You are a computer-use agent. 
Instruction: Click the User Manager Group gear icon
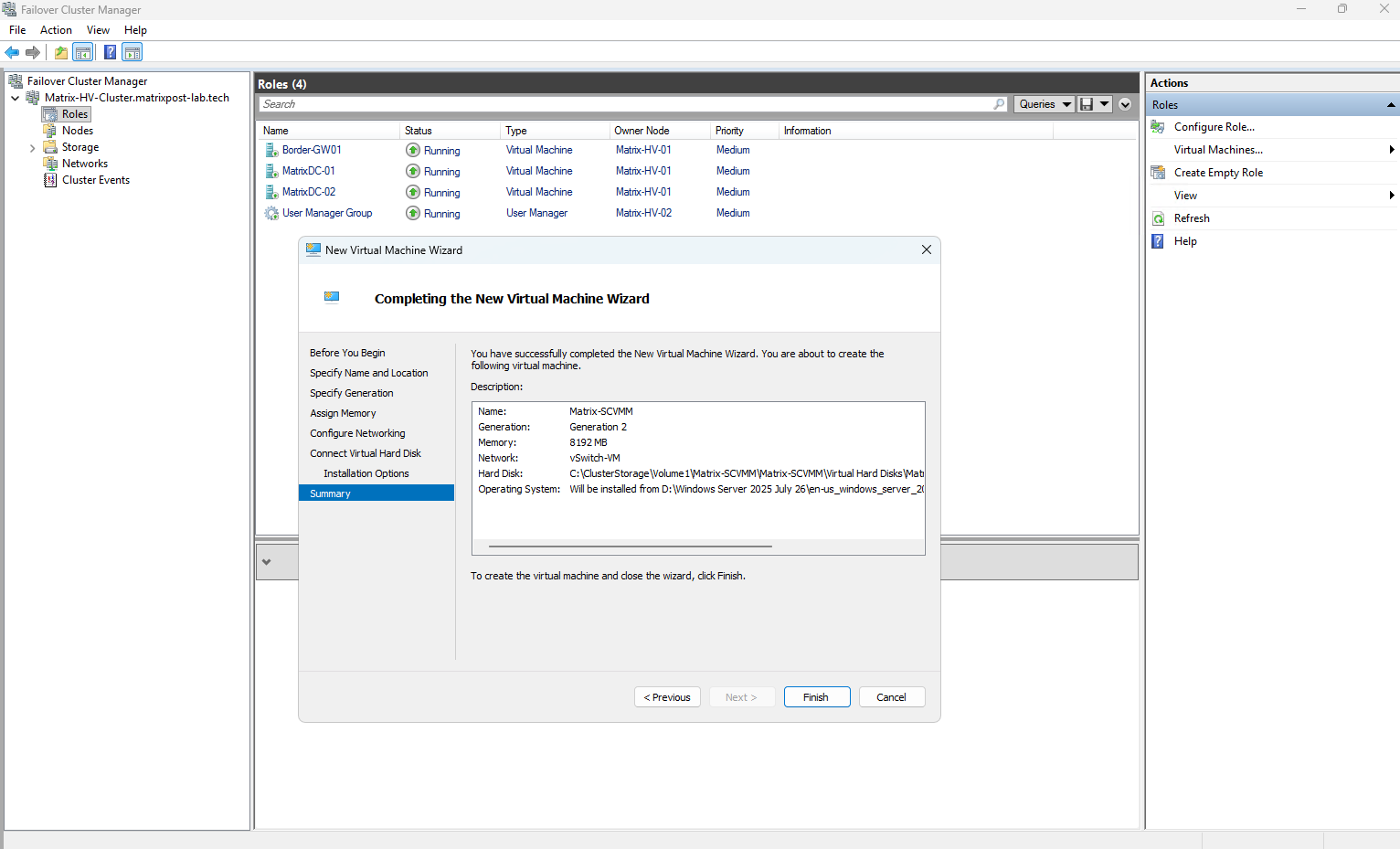pyautogui.click(x=271, y=213)
